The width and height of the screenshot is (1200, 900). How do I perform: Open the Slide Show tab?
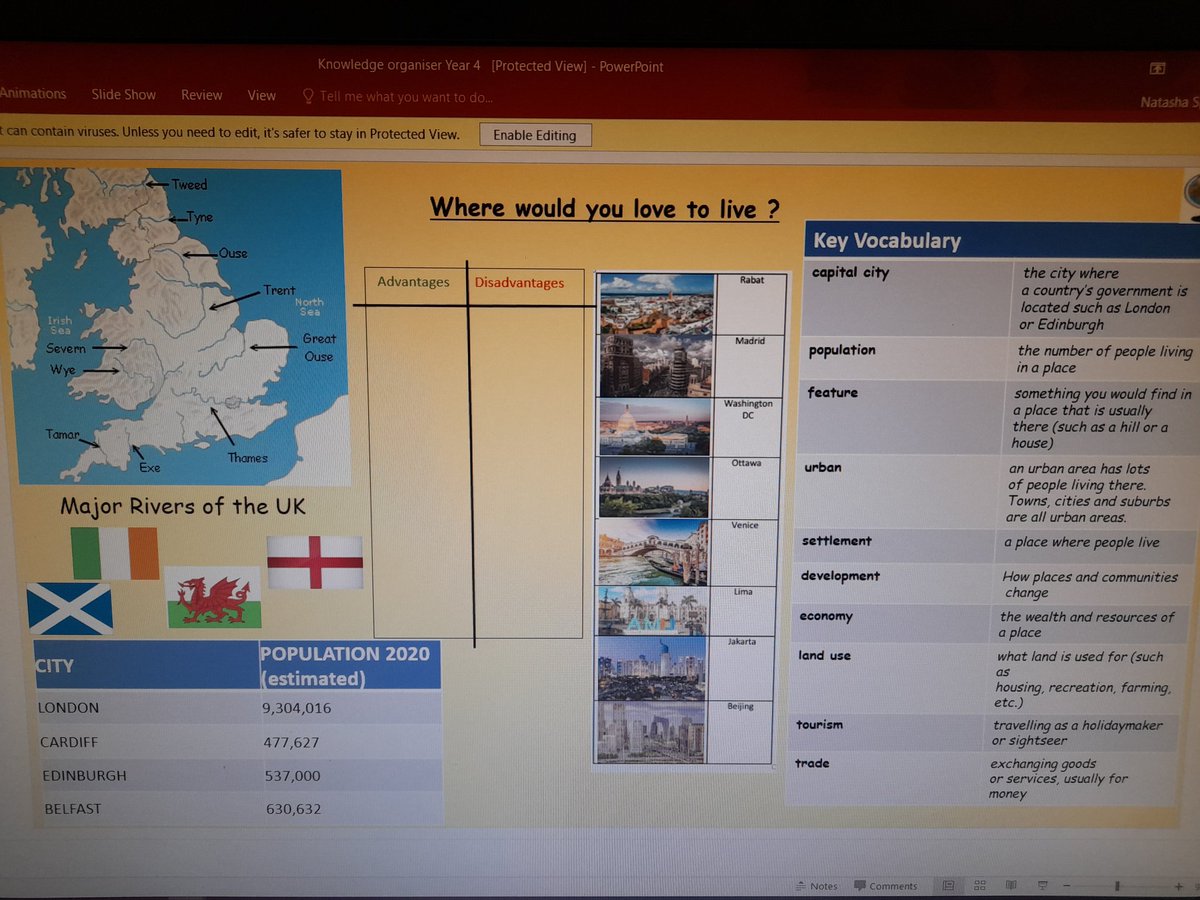[x=124, y=94]
